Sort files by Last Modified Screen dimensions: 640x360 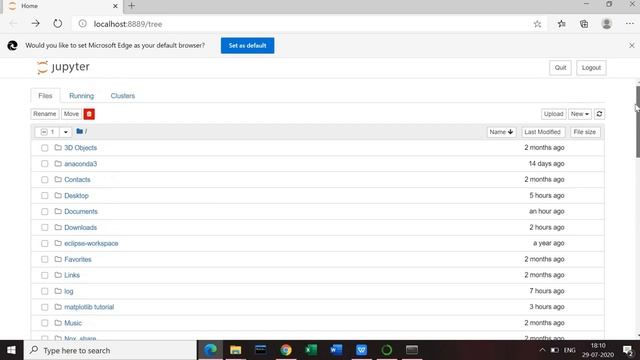point(542,132)
